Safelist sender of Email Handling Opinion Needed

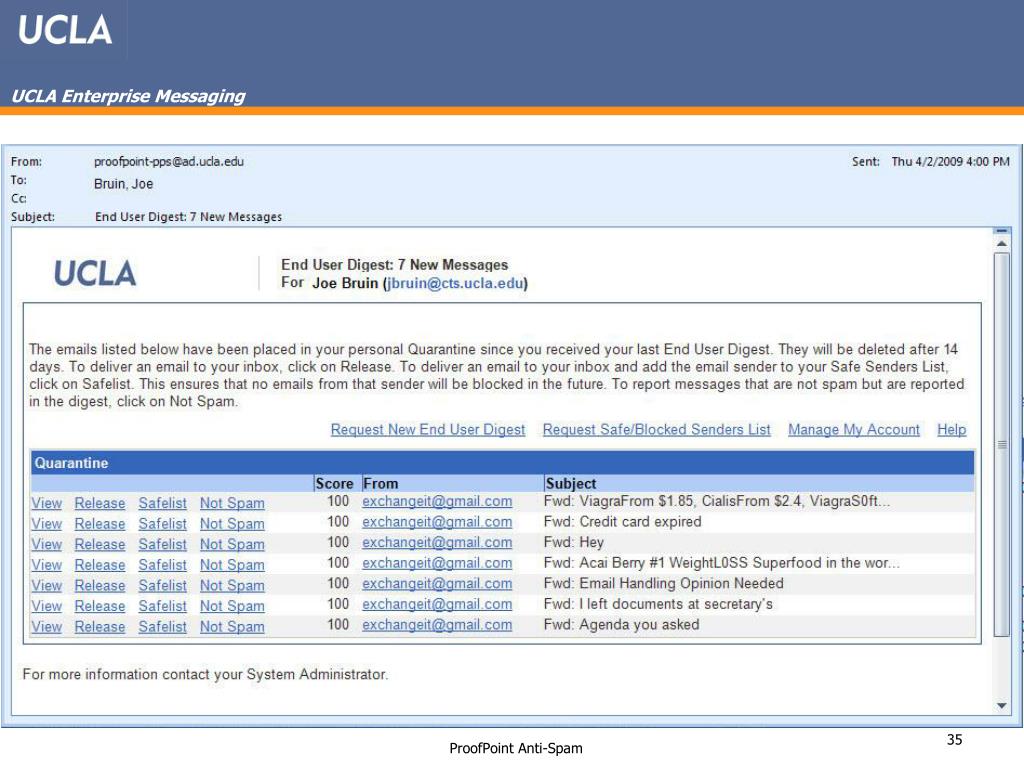point(162,586)
